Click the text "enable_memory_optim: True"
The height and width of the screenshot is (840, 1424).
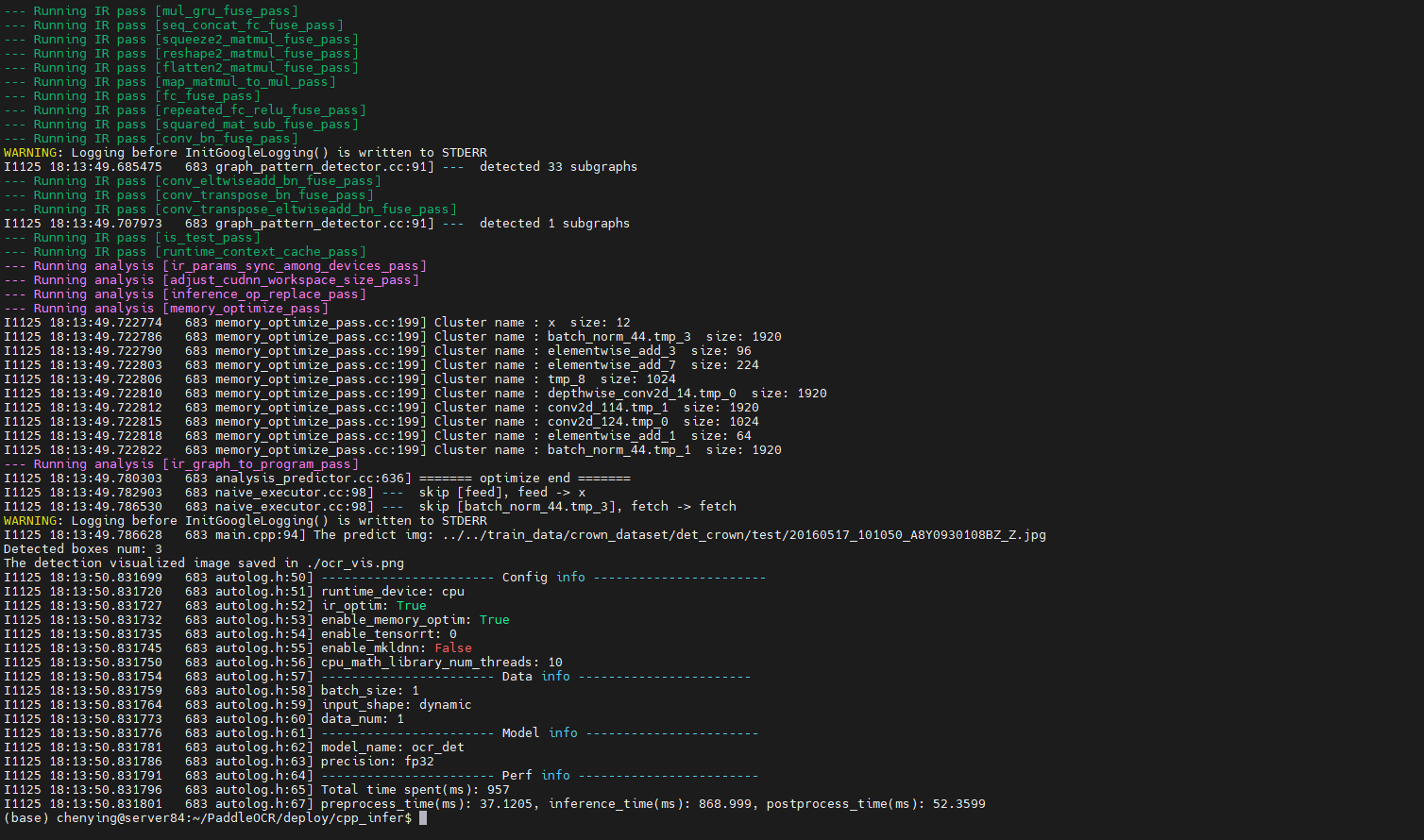[415, 620]
